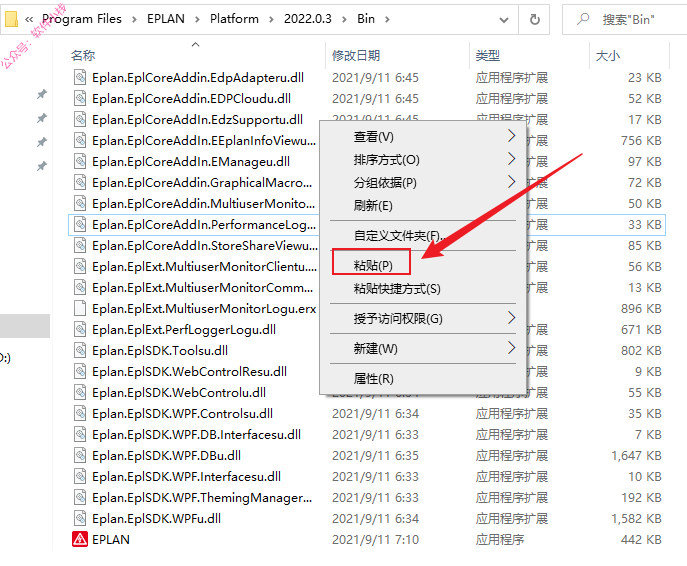This screenshot has height=566, width=687.
Task: Expand the chevron after Program Files
Action: [x=134, y=19]
